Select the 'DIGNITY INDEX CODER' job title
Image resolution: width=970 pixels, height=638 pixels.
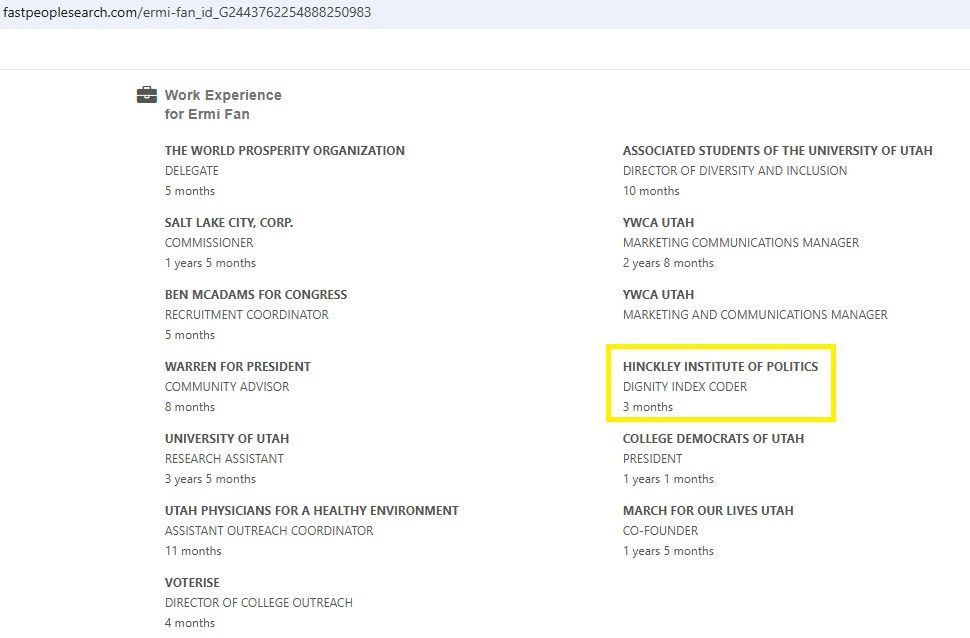pos(685,387)
